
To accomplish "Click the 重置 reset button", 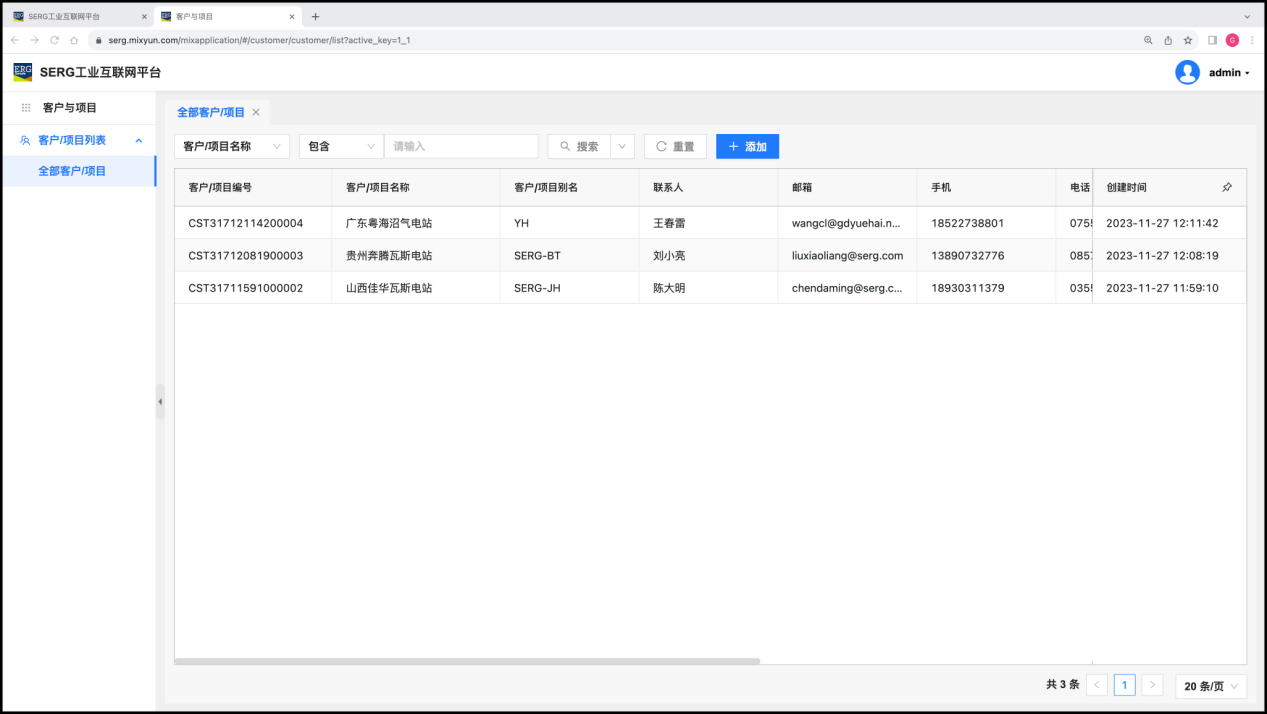I will (x=675, y=146).
